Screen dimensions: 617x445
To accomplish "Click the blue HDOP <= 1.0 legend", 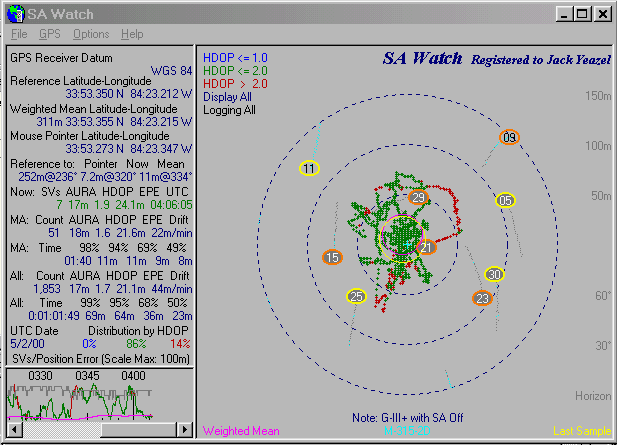I will point(237,58).
